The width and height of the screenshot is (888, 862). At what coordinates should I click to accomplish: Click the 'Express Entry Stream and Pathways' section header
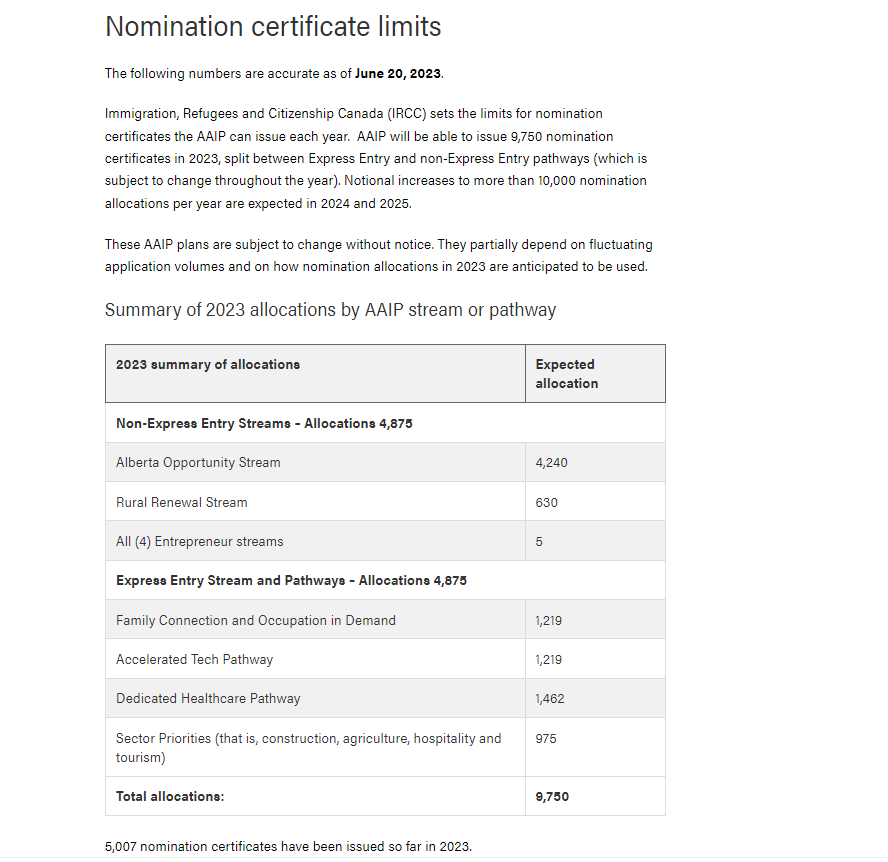tap(291, 580)
